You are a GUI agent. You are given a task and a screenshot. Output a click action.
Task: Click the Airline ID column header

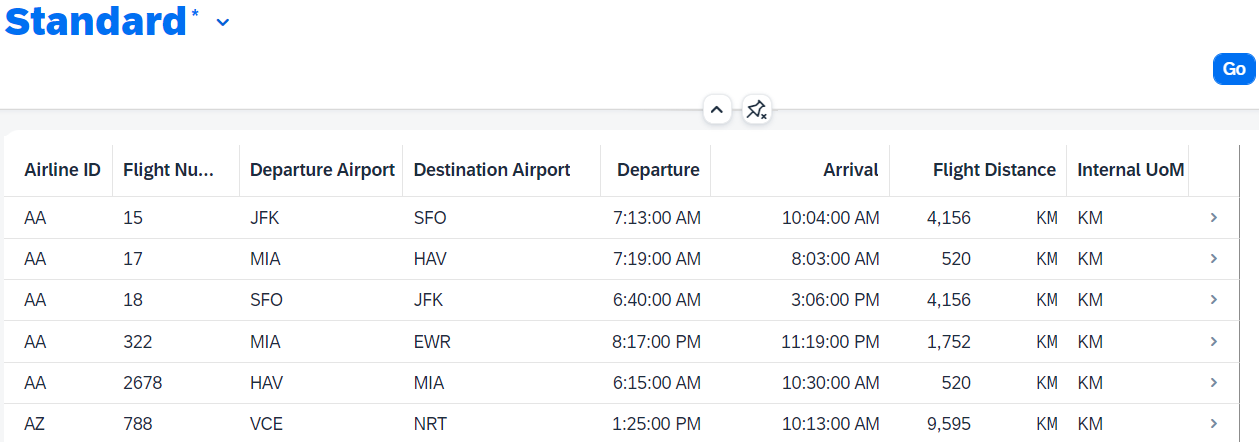point(62,170)
